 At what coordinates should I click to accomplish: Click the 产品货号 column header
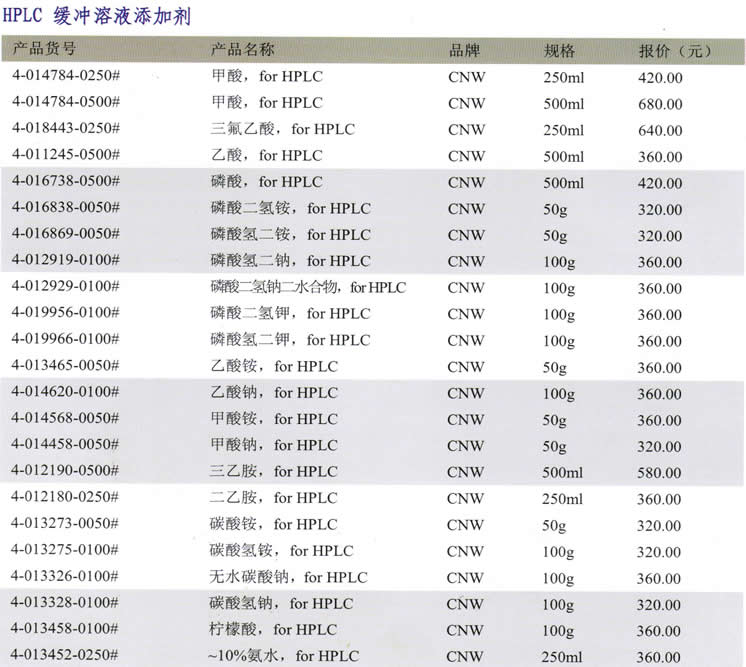44,49
